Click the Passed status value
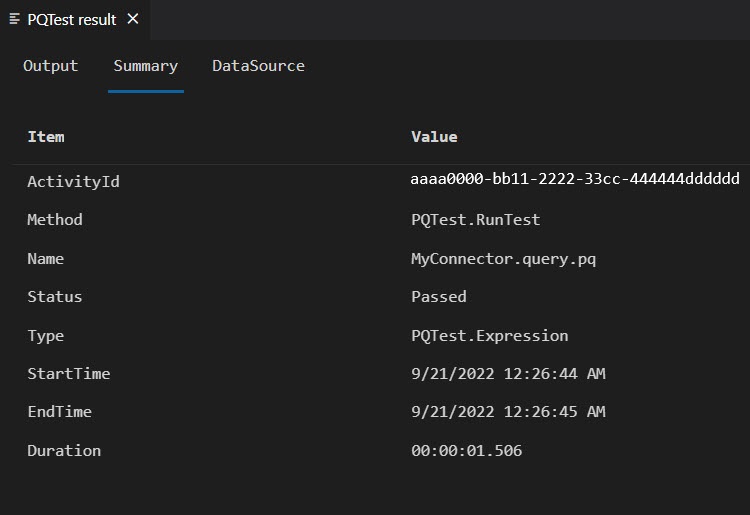Image resolution: width=750 pixels, height=515 pixels. click(x=438, y=297)
